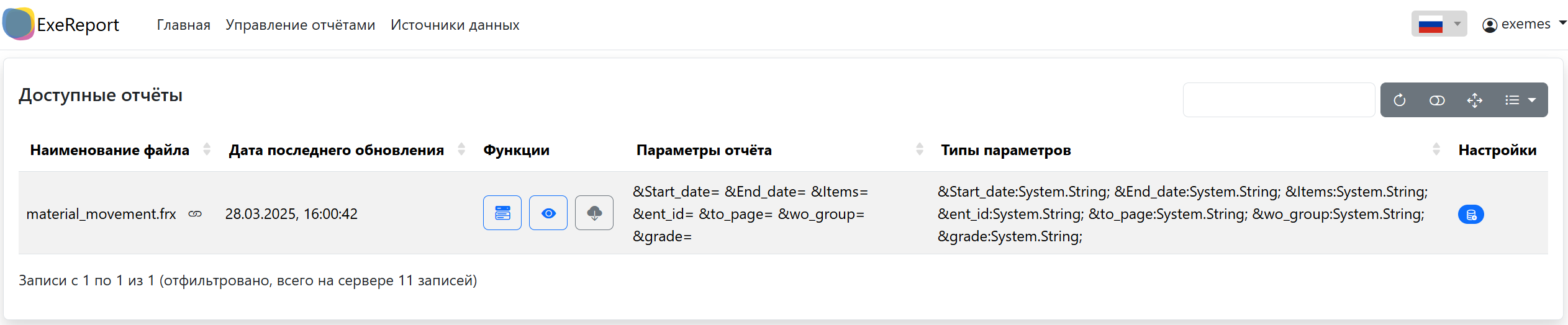
Task: Click the ExeReport logo icon
Action: pyautogui.click(x=19, y=24)
